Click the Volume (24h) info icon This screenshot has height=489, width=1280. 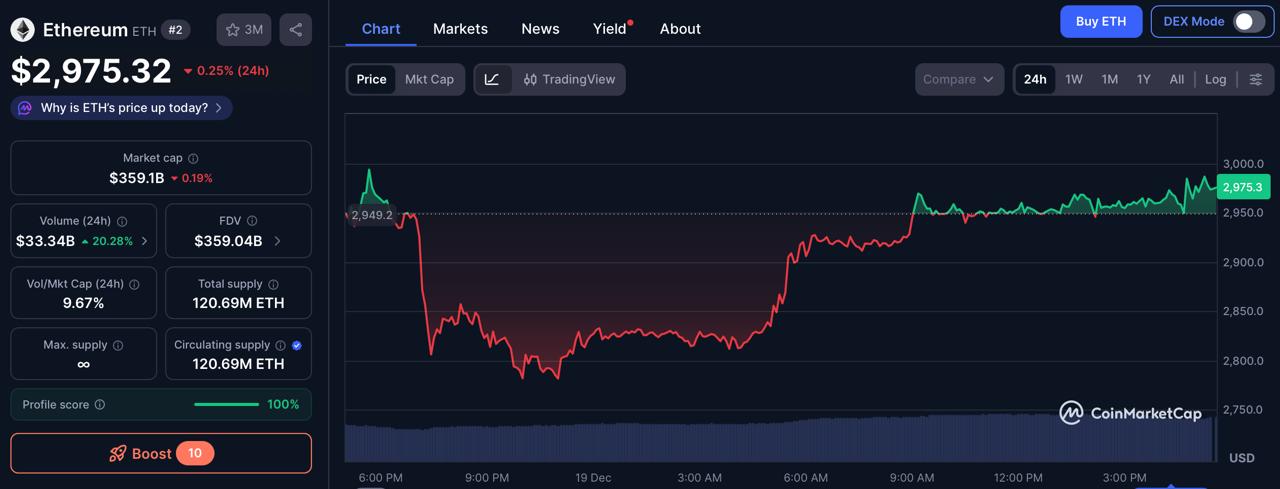pos(122,221)
